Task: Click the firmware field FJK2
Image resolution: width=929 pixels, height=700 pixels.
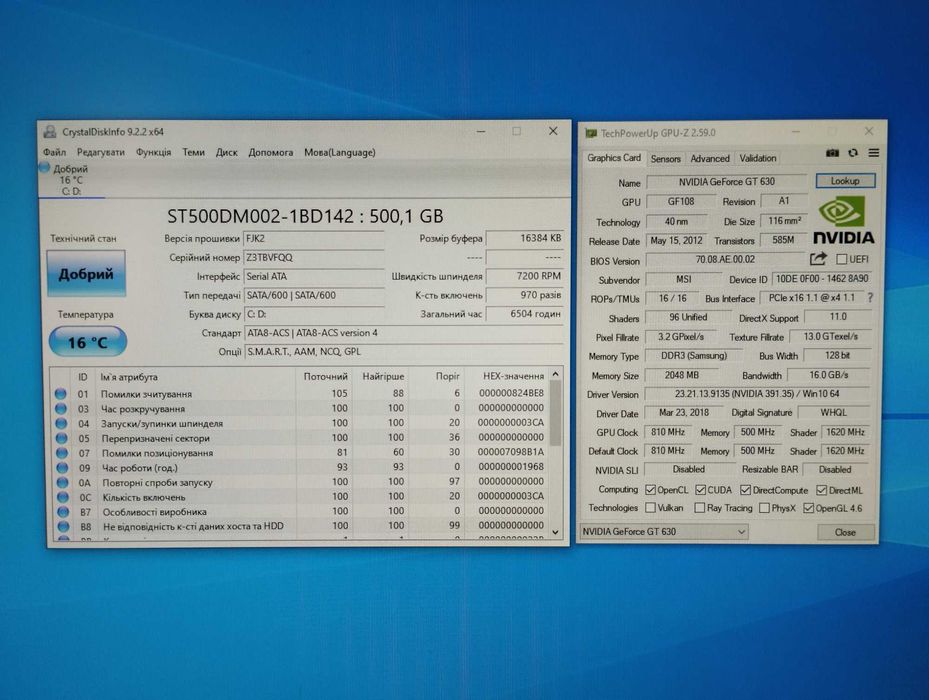Action: coord(314,239)
